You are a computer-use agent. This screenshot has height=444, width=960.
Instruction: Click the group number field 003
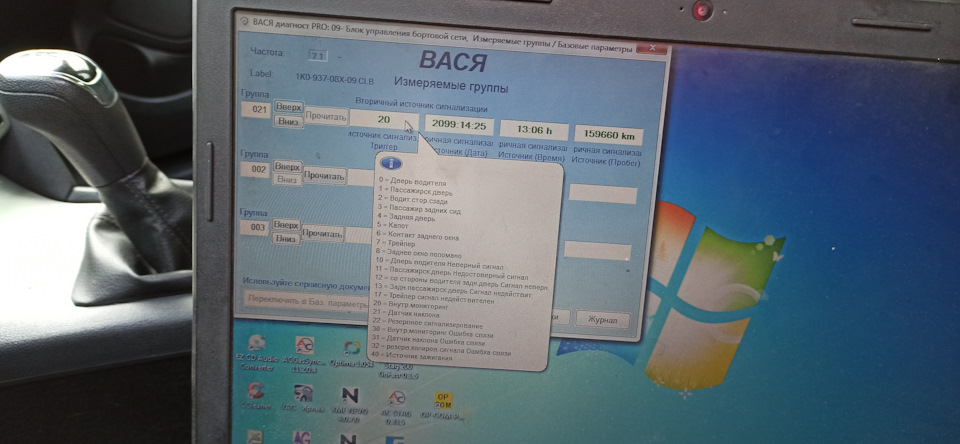tap(254, 228)
